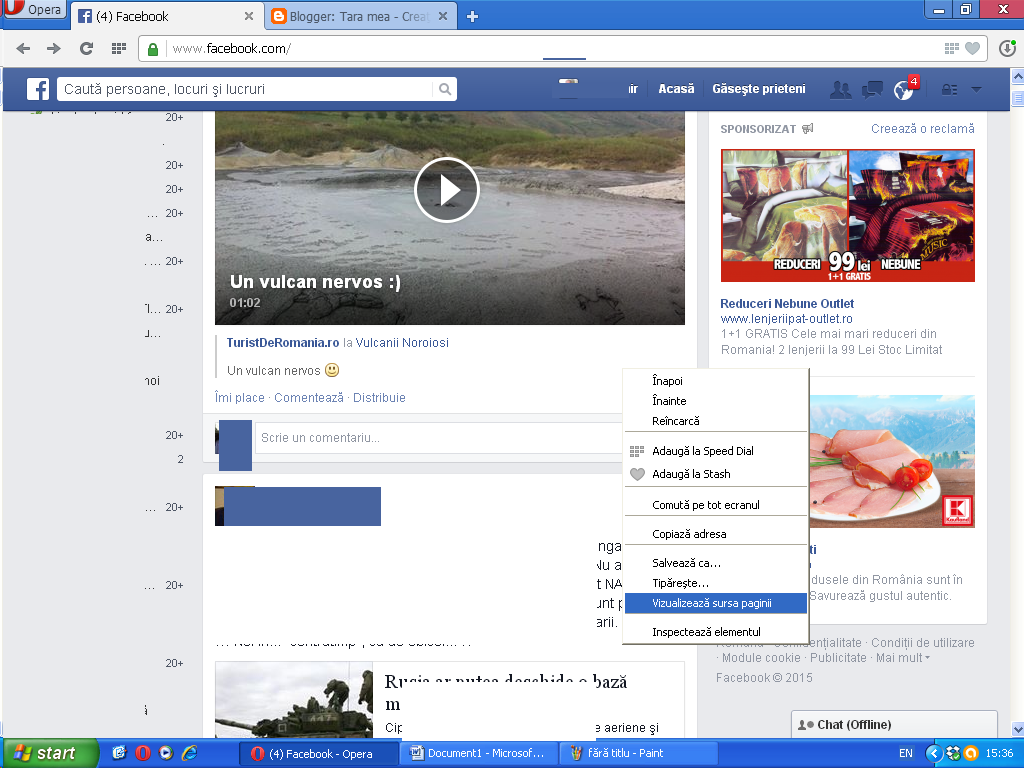Open Speed Dial grid icon in toolbar

pos(119,48)
